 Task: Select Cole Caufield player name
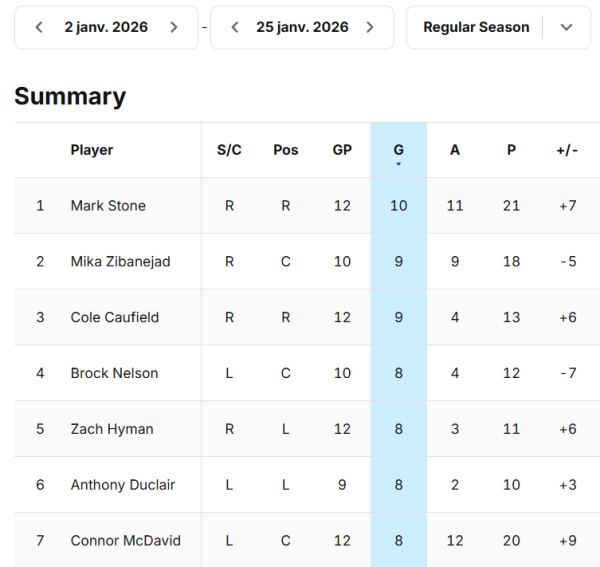tap(115, 318)
